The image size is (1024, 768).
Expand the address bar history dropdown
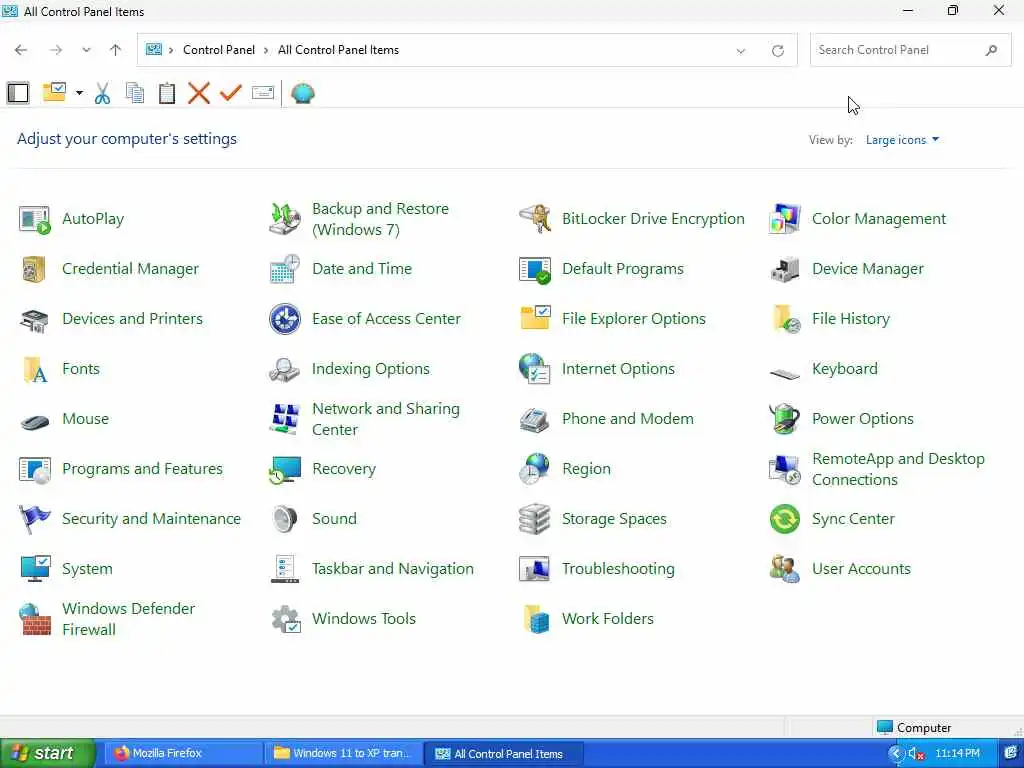(x=741, y=51)
